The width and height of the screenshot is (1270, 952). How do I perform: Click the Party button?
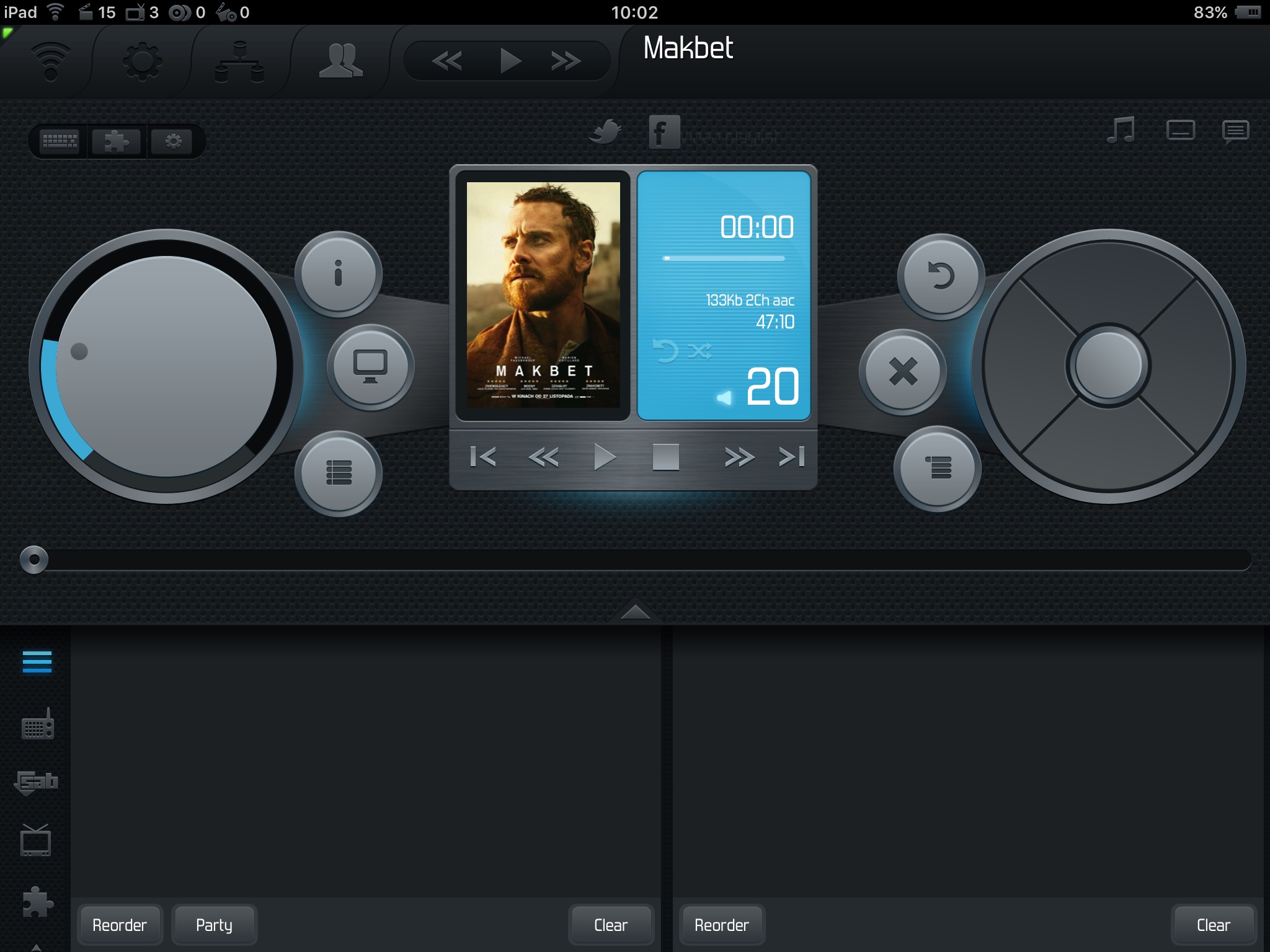[x=214, y=925]
